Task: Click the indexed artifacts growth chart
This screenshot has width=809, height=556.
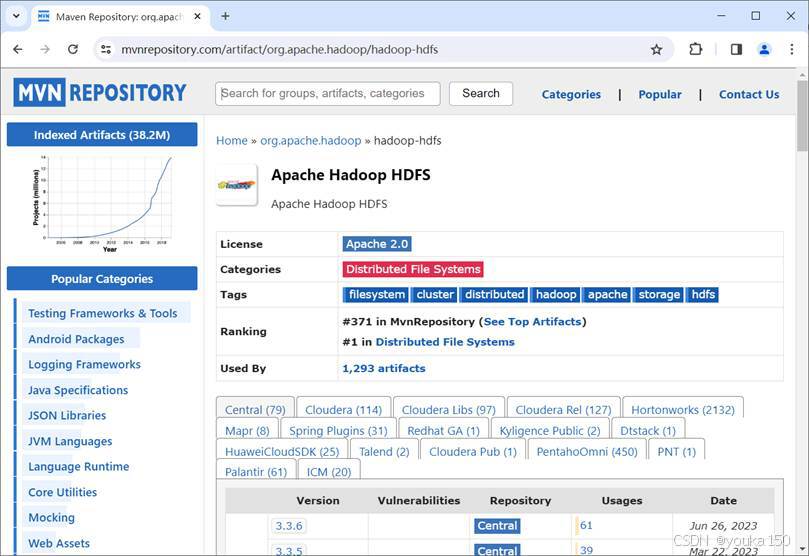Action: pyautogui.click(x=102, y=204)
